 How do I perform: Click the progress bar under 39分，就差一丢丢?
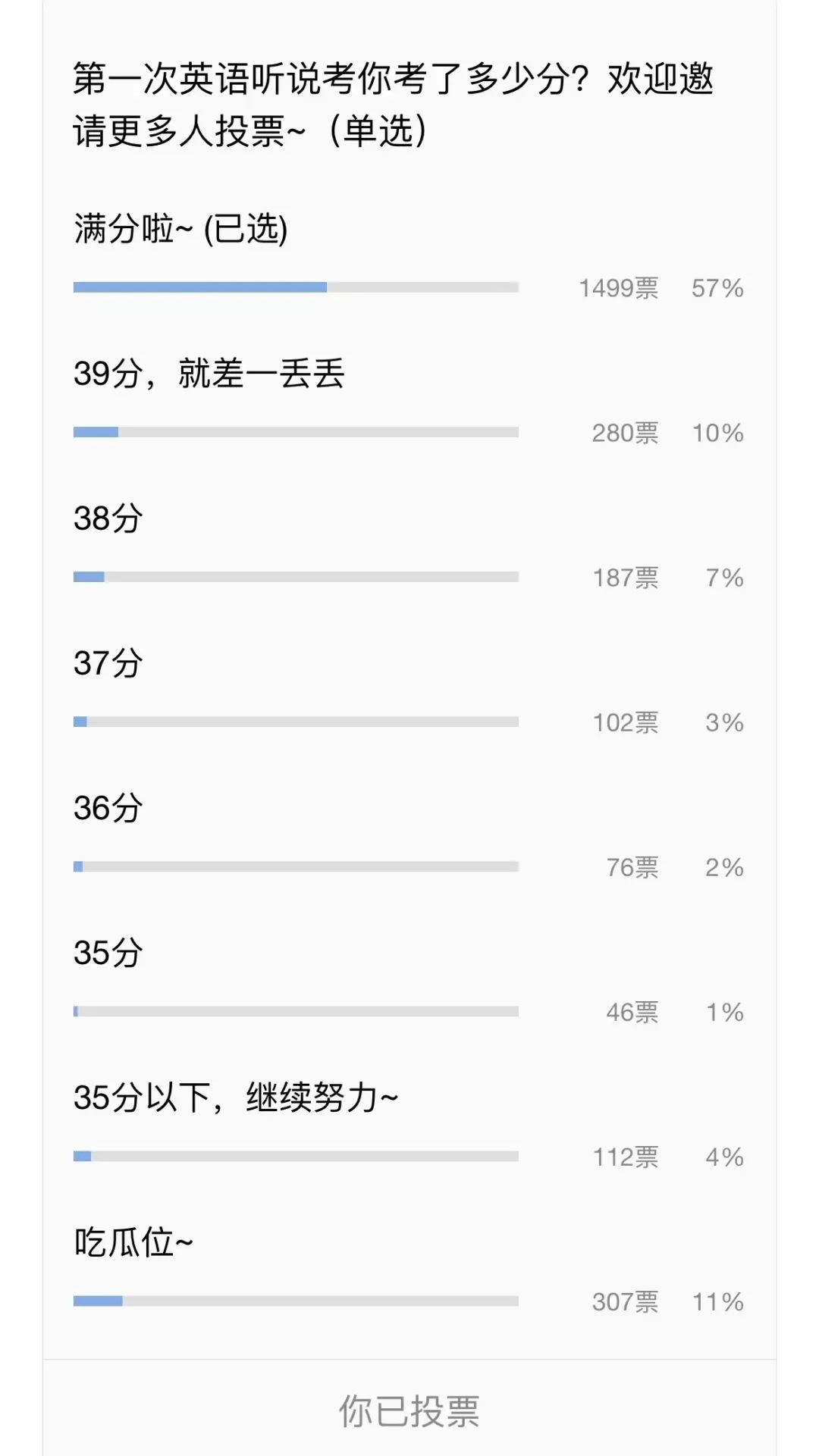pos(296,432)
